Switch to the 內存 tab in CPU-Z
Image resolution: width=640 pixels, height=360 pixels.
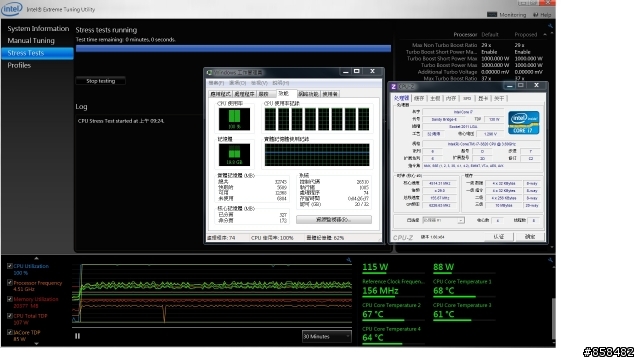tap(451, 99)
